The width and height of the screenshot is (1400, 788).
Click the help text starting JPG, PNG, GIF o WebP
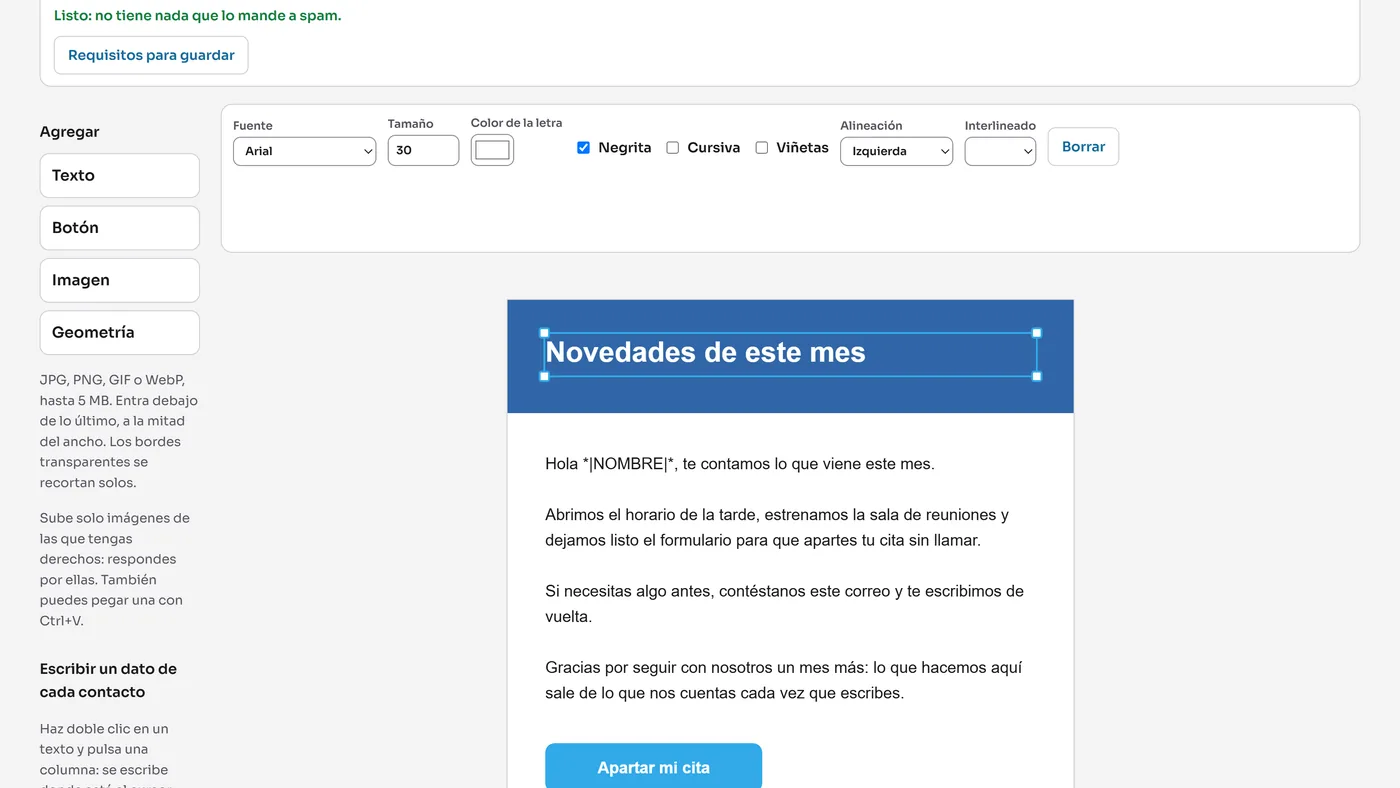pyautogui.click(x=119, y=431)
